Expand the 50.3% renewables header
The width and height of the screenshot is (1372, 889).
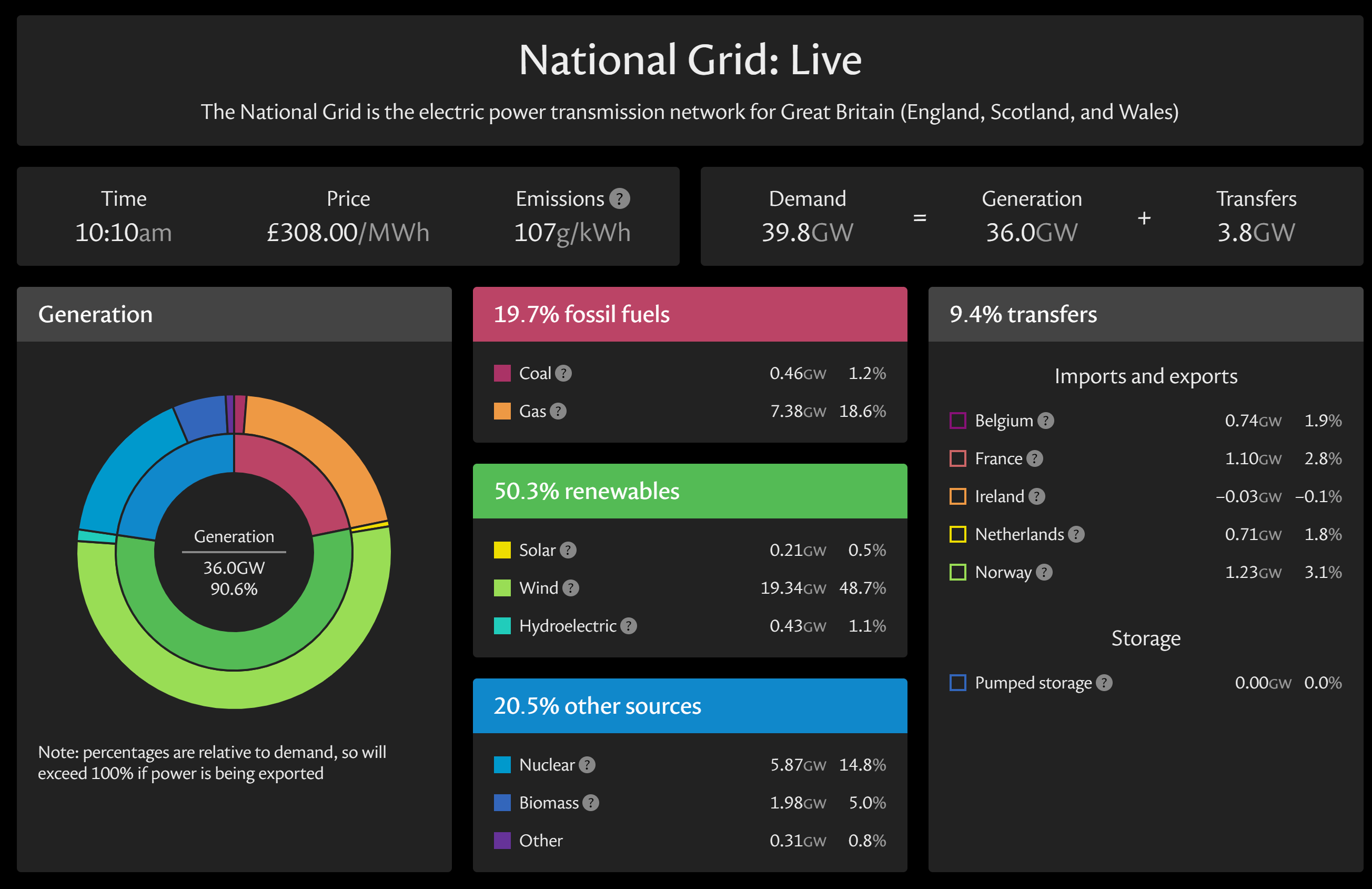[690, 491]
